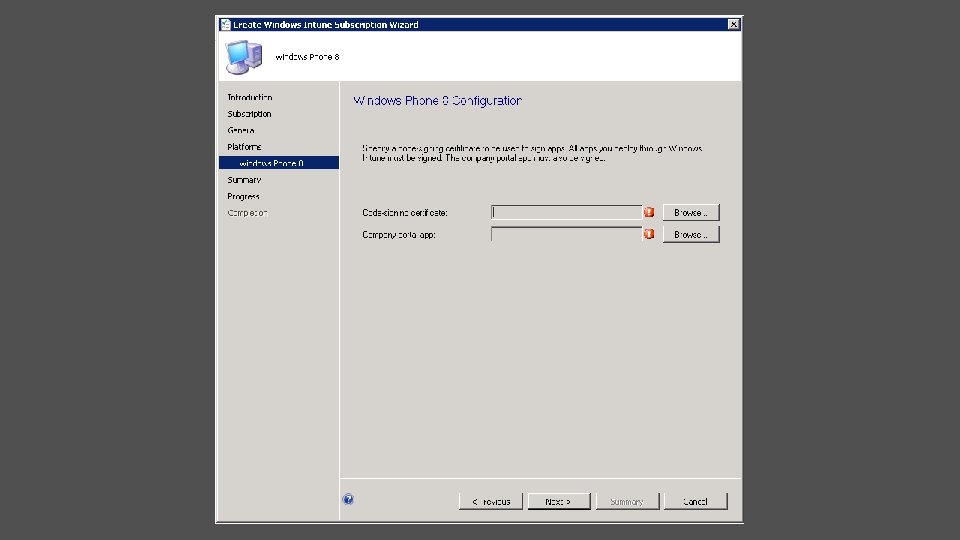Click the Summary button
Image resolution: width=960 pixels, height=540 pixels.
tap(628, 501)
